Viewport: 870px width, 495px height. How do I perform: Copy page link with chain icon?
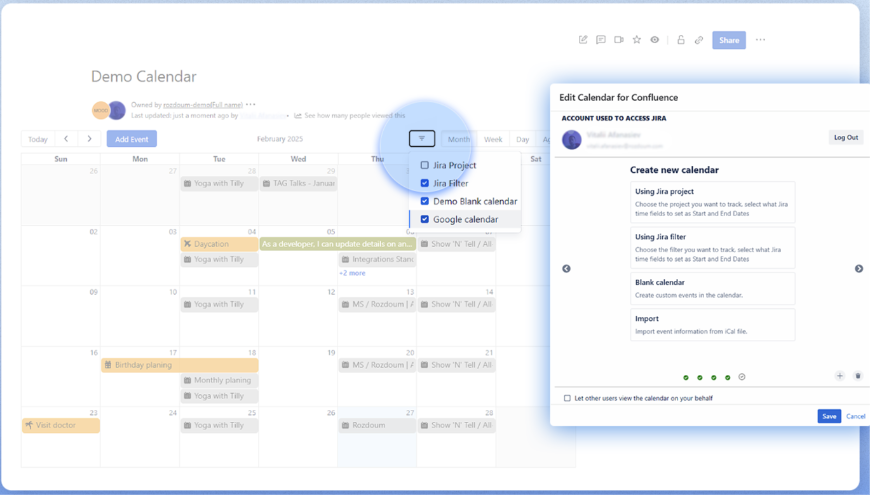[x=699, y=40]
